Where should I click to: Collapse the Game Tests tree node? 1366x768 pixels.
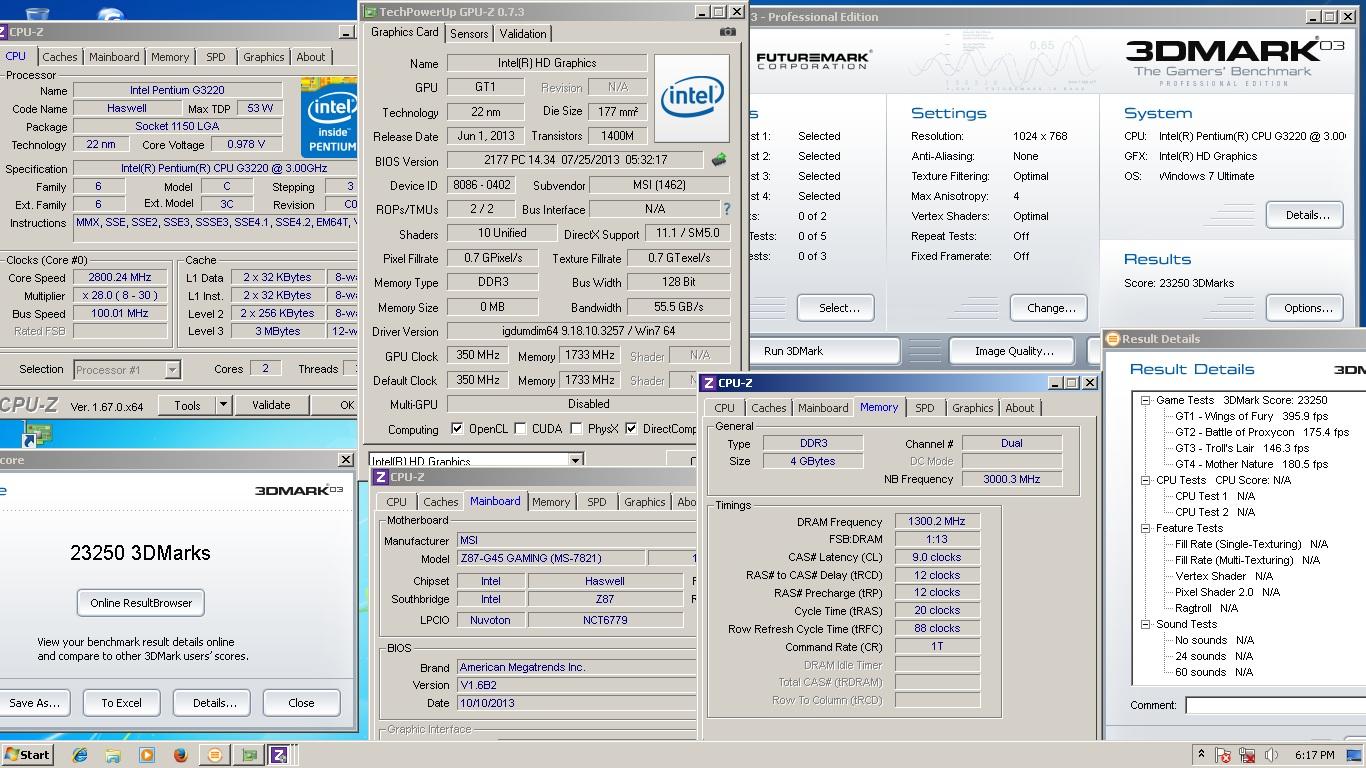(1145, 400)
